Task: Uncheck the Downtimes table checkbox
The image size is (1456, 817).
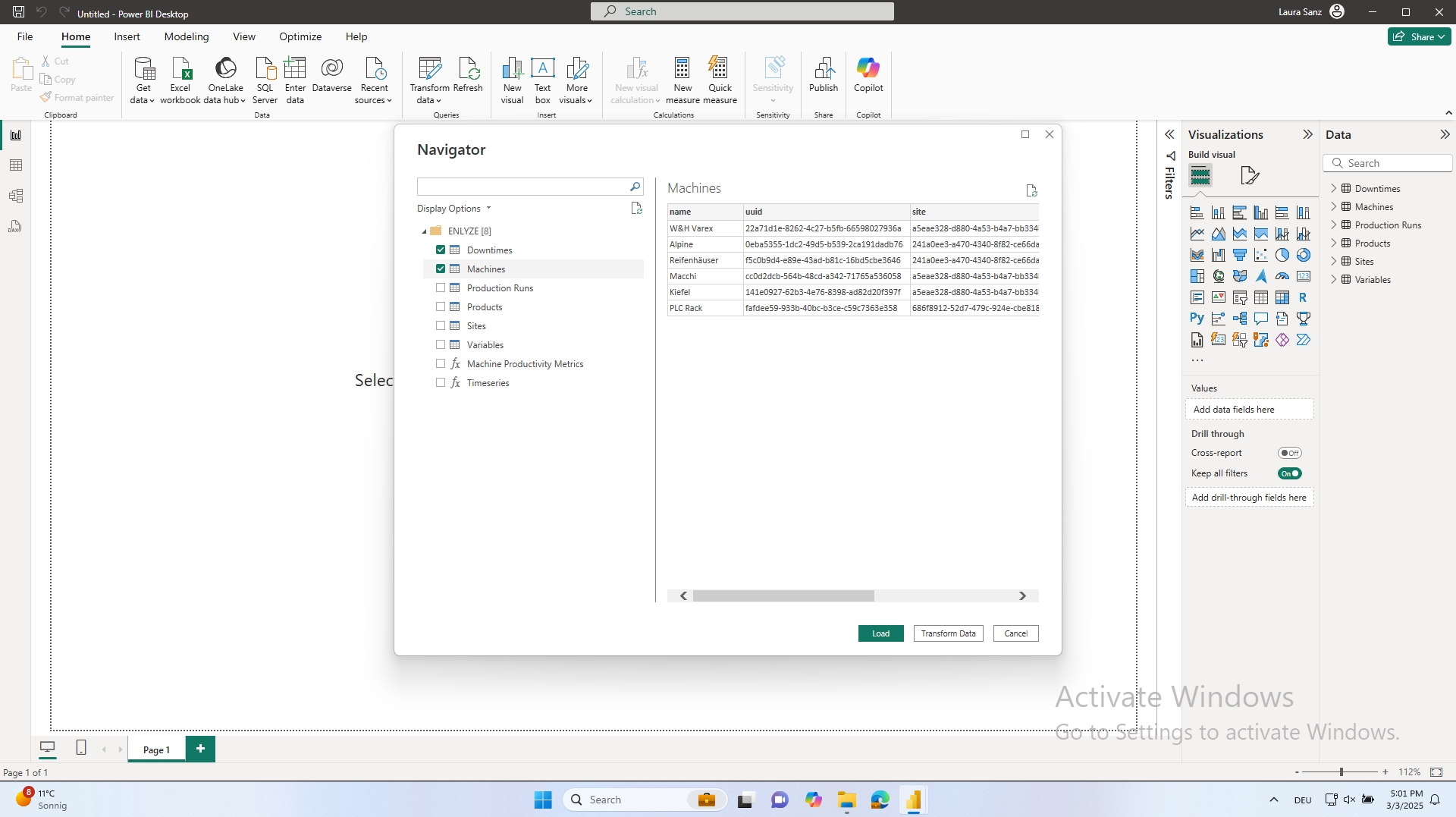Action: click(441, 250)
